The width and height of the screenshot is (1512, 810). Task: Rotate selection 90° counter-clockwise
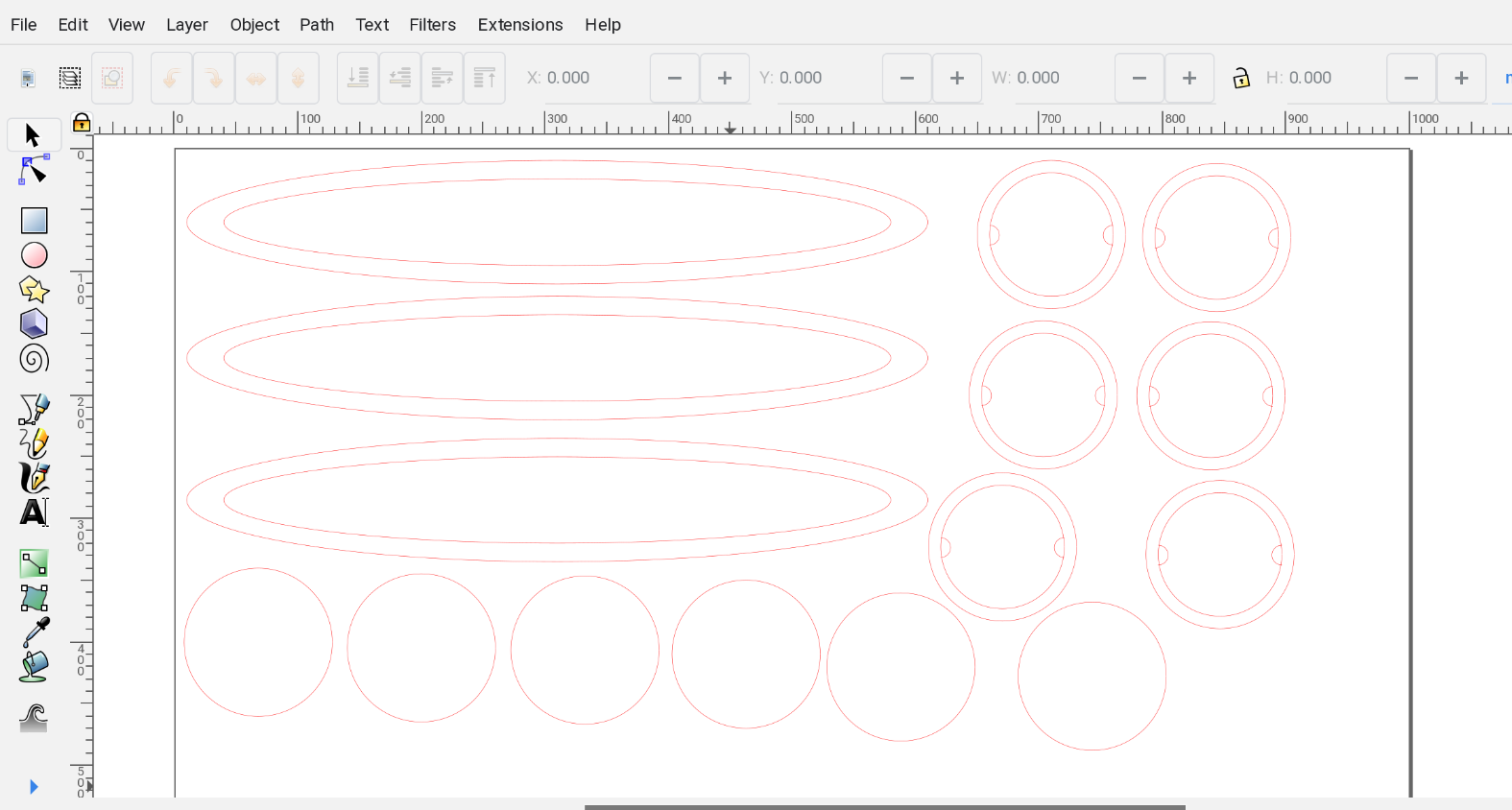[171, 78]
